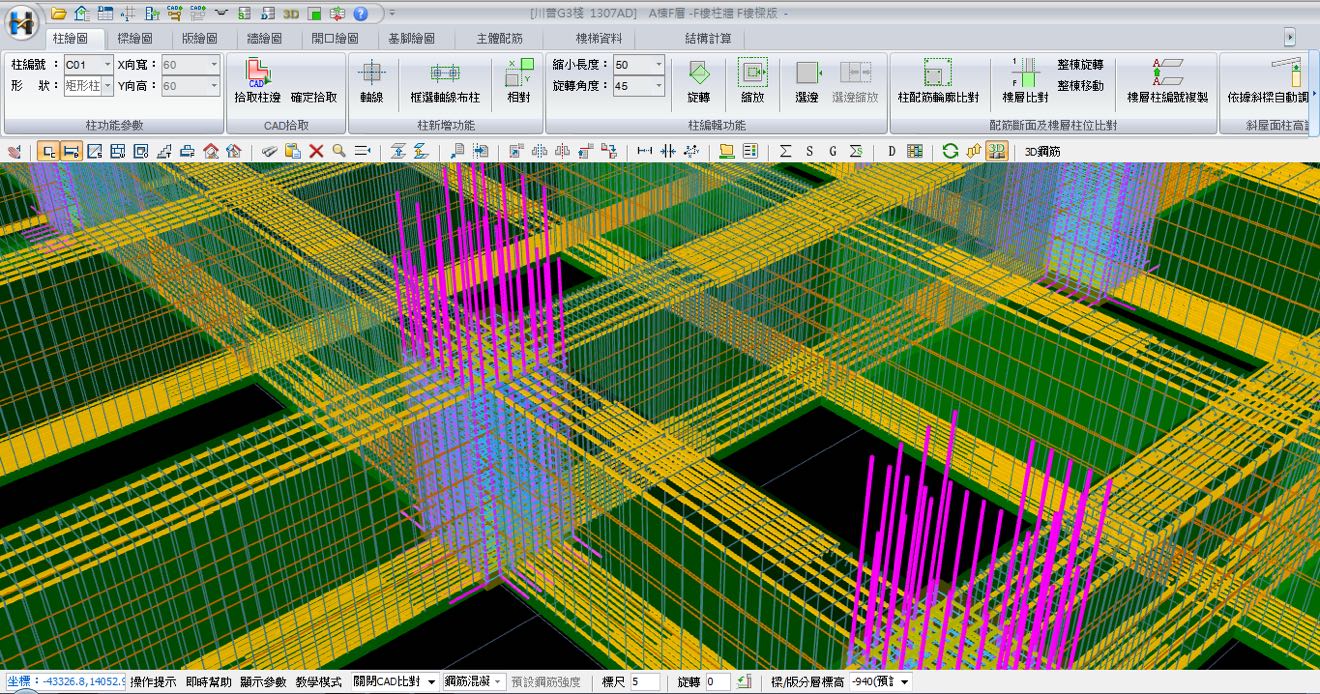This screenshot has width=1320, height=694.
Task: Click the green refresh arrows icon
Action: click(x=950, y=151)
